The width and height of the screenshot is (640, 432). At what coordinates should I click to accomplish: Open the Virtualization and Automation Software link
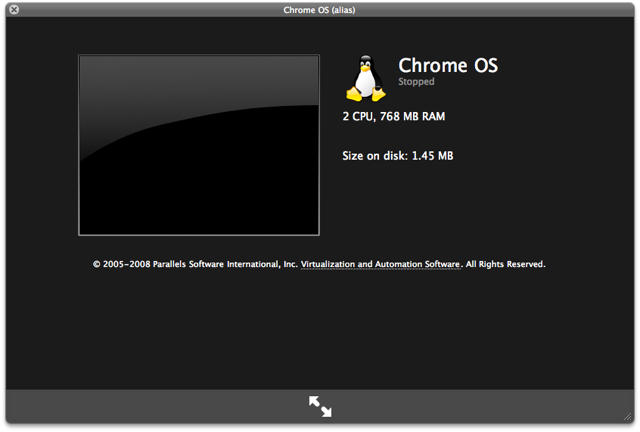coord(380,265)
